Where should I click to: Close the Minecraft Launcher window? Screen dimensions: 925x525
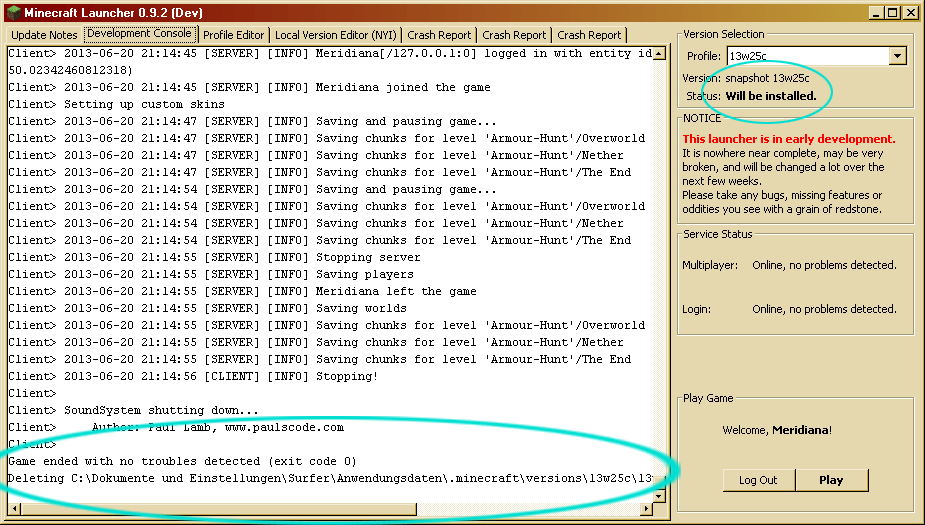tap(910, 12)
